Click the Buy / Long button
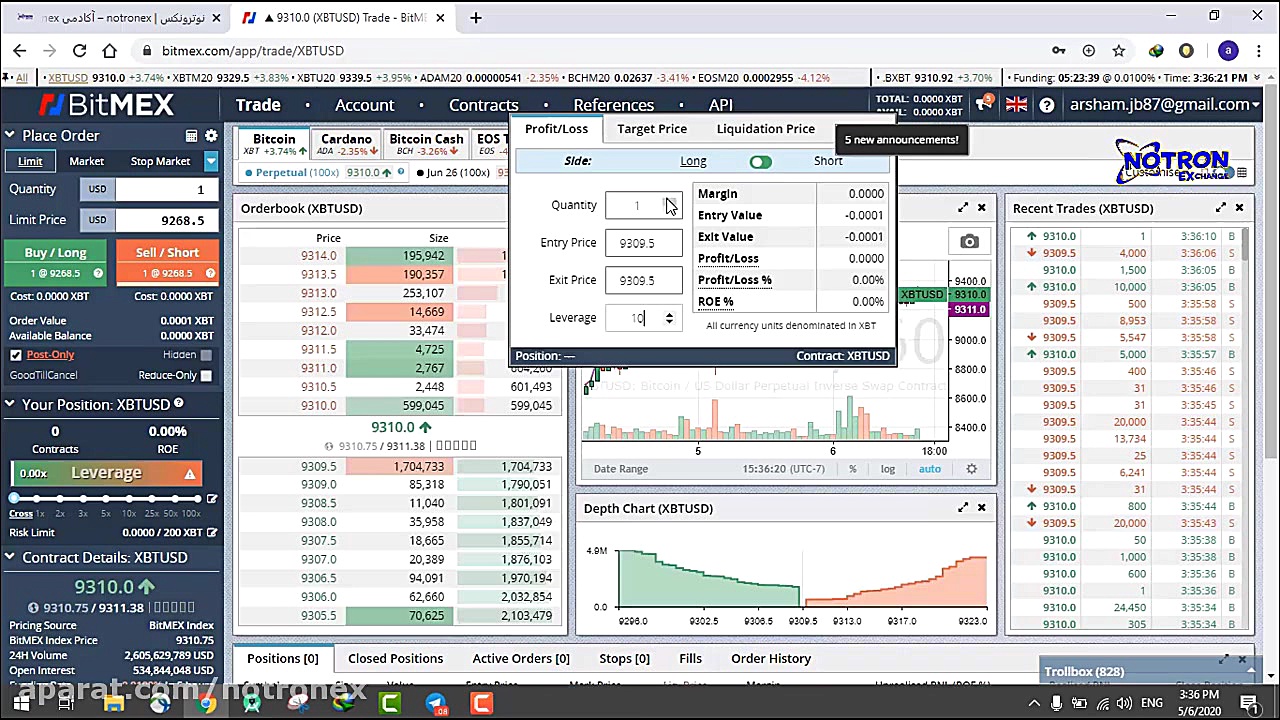The height and width of the screenshot is (720, 1280). click(x=56, y=262)
